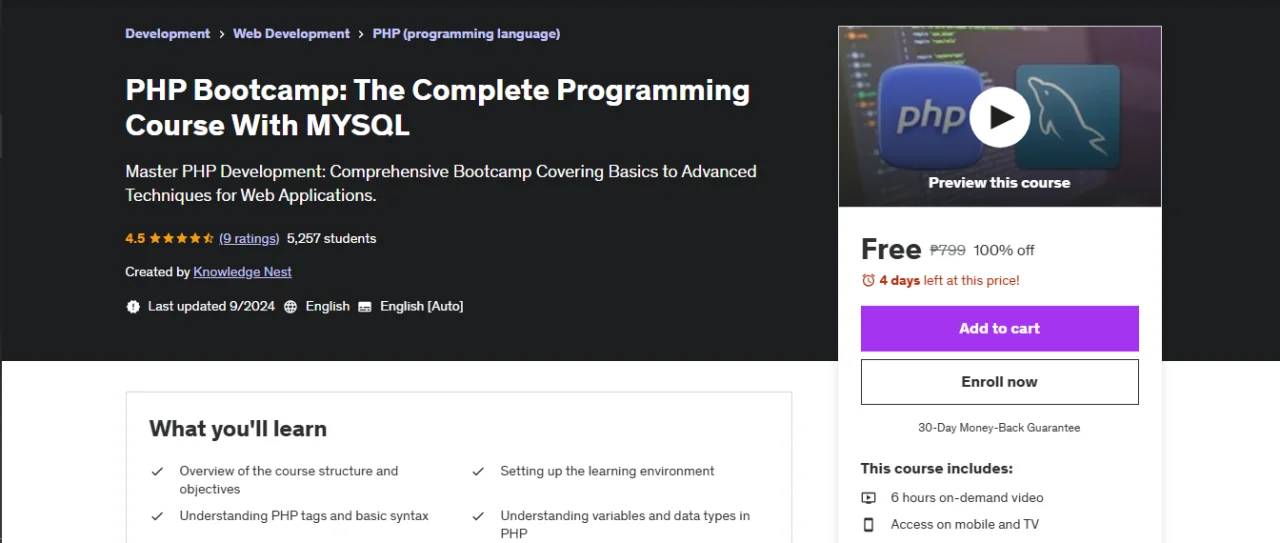Click Access on mobile and TV text
Viewport: 1280px width, 543px height.
pos(965,525)
